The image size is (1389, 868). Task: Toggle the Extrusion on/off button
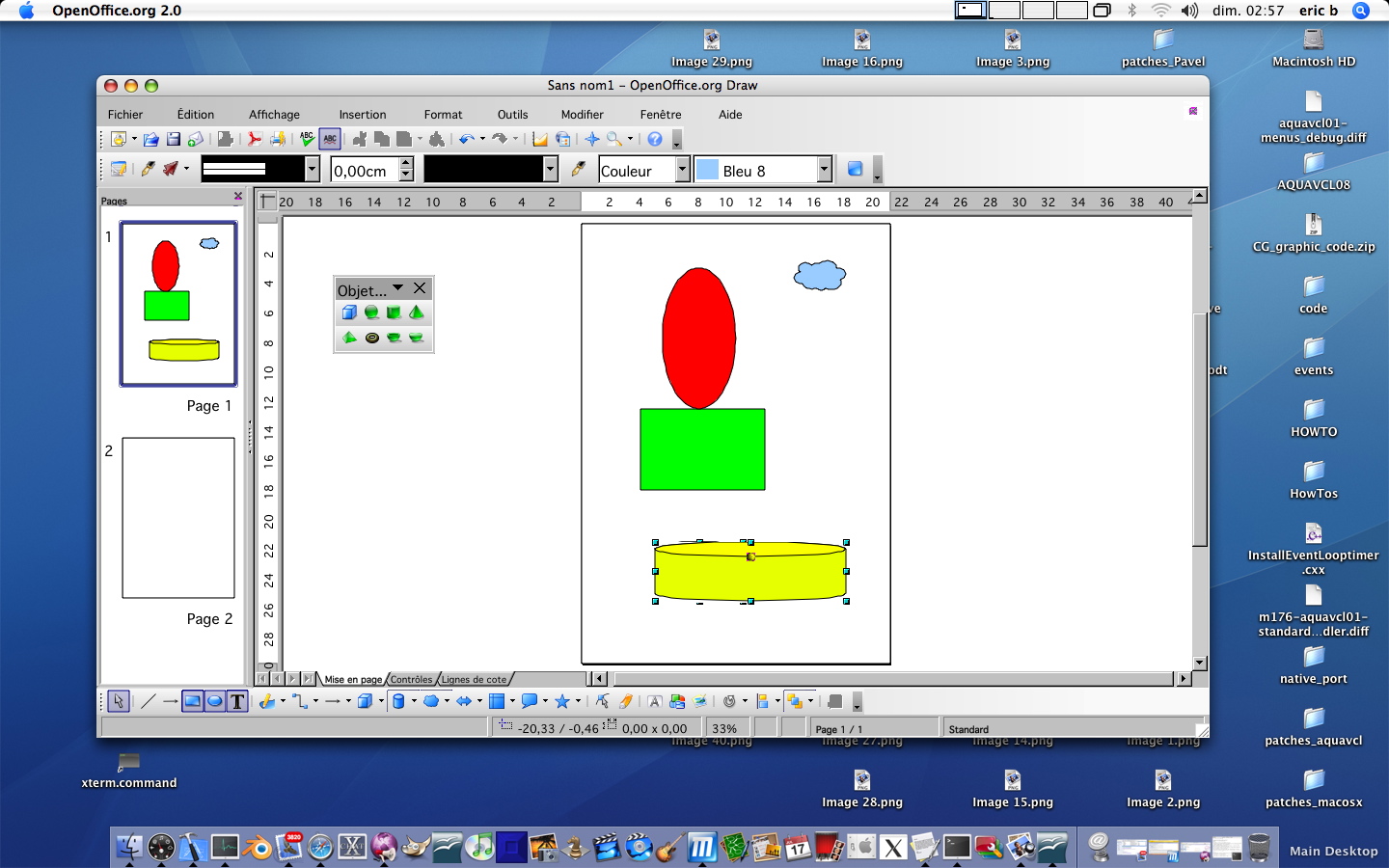[x=835, y=701]
